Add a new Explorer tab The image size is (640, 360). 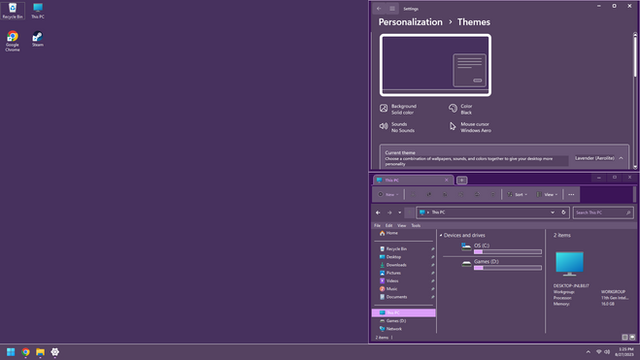(x=462, y=180)
